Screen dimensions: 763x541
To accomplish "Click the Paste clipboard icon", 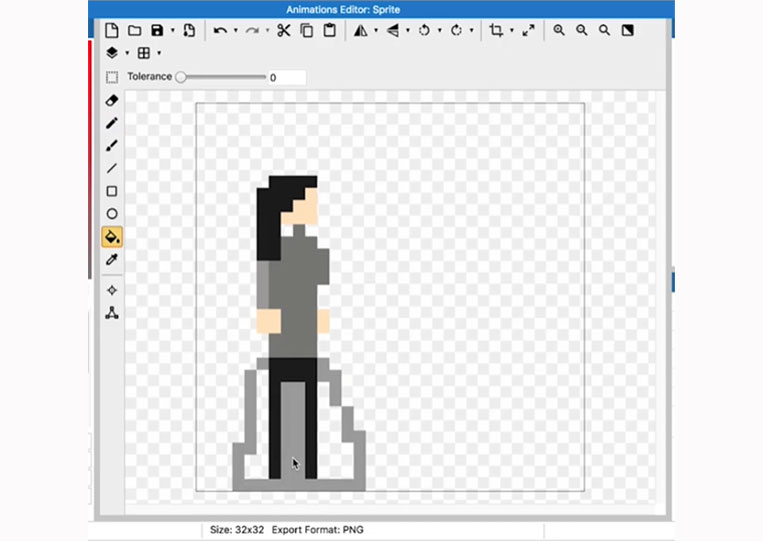I will pos(329,30).
